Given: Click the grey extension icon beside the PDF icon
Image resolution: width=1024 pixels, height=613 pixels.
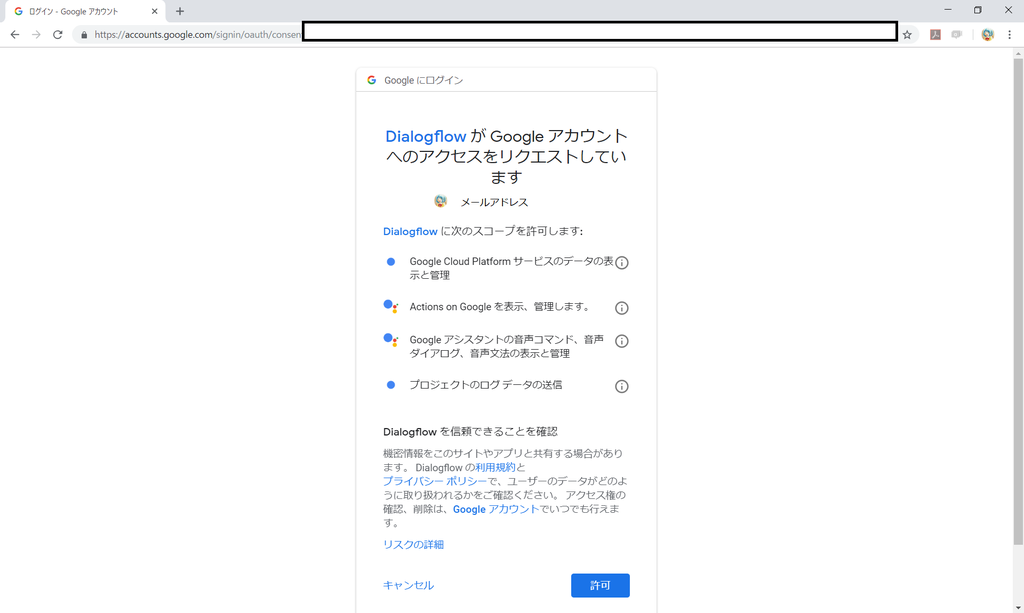Looking at the screenshot, I should (957, 35).
